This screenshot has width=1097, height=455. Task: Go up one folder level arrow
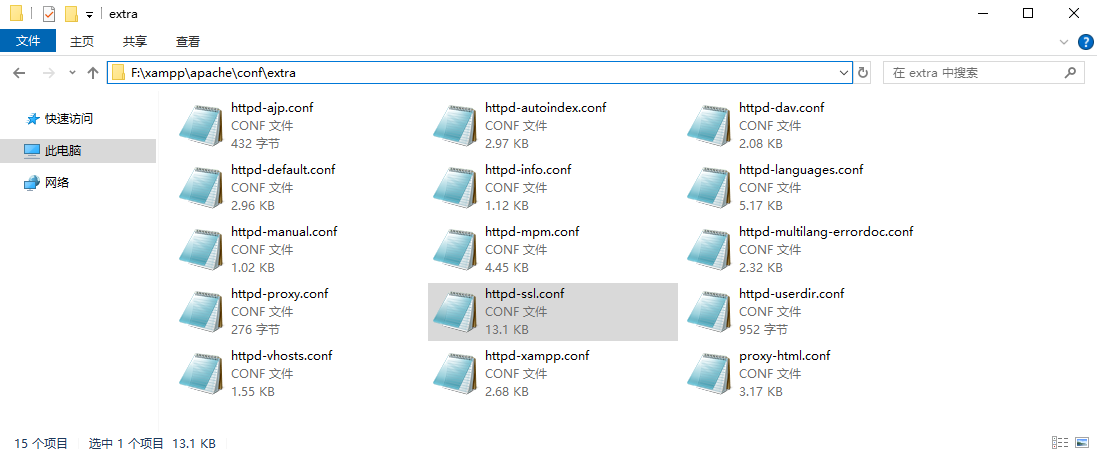tap(92, 73)
